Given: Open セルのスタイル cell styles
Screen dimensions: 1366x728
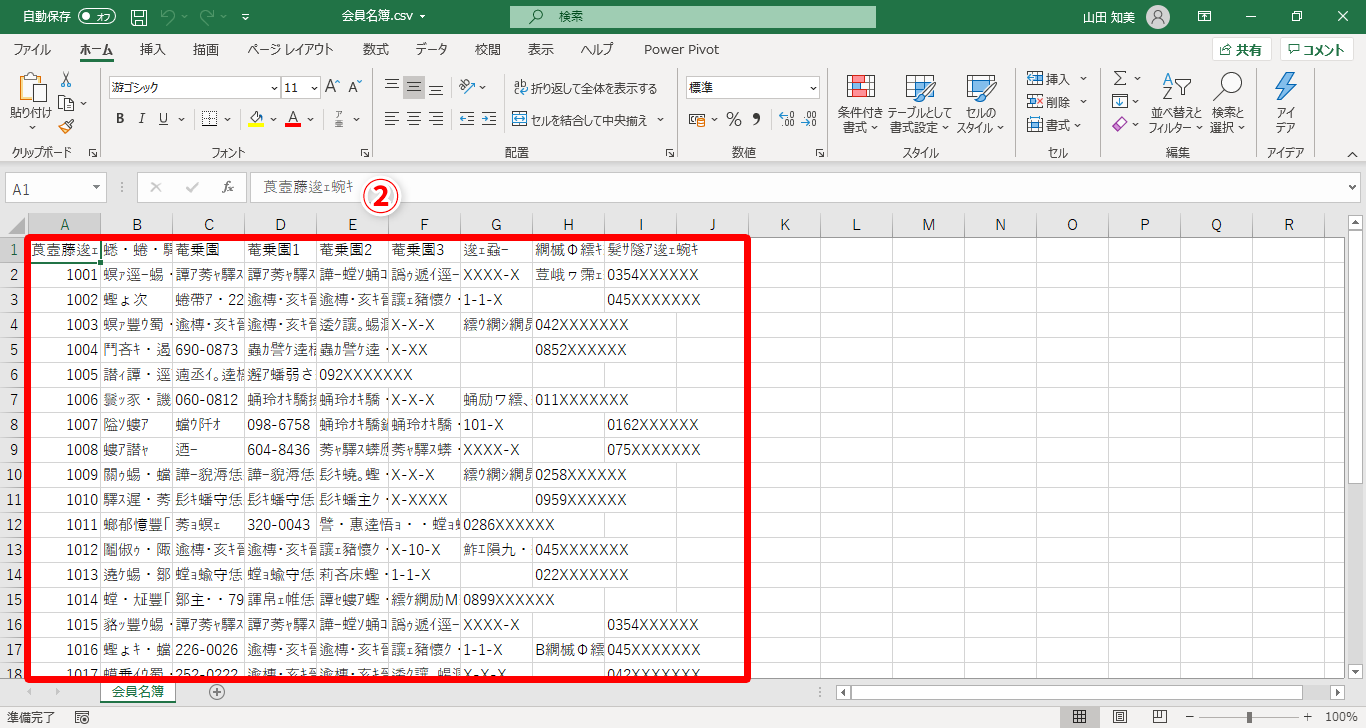Looking at the screenshot, I should click(981, 104).
